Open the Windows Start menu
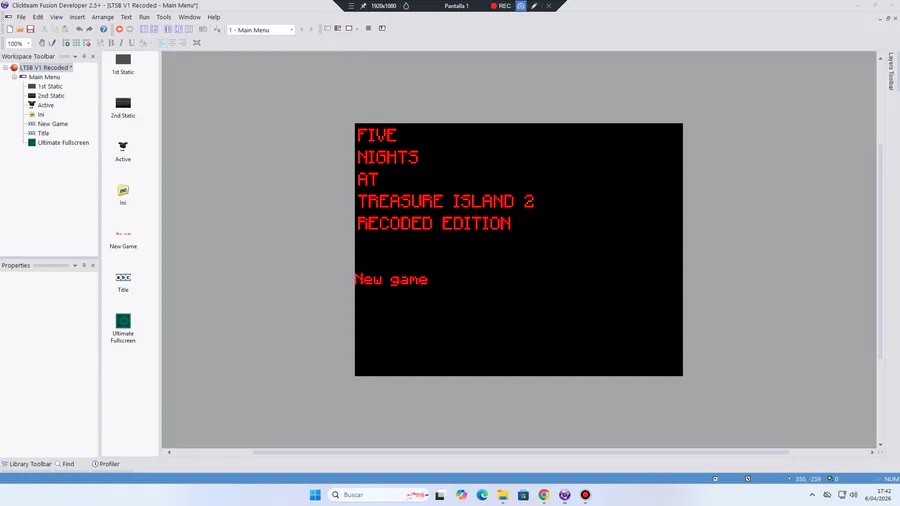Viewport: 900px width, 506px height. coord(315,495)
